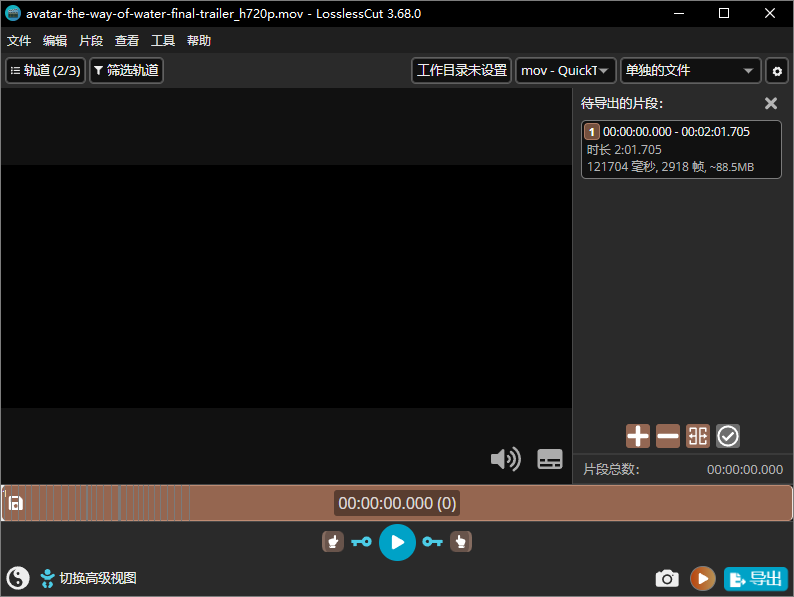Open the 片段 menu

(x=91, y=41)
